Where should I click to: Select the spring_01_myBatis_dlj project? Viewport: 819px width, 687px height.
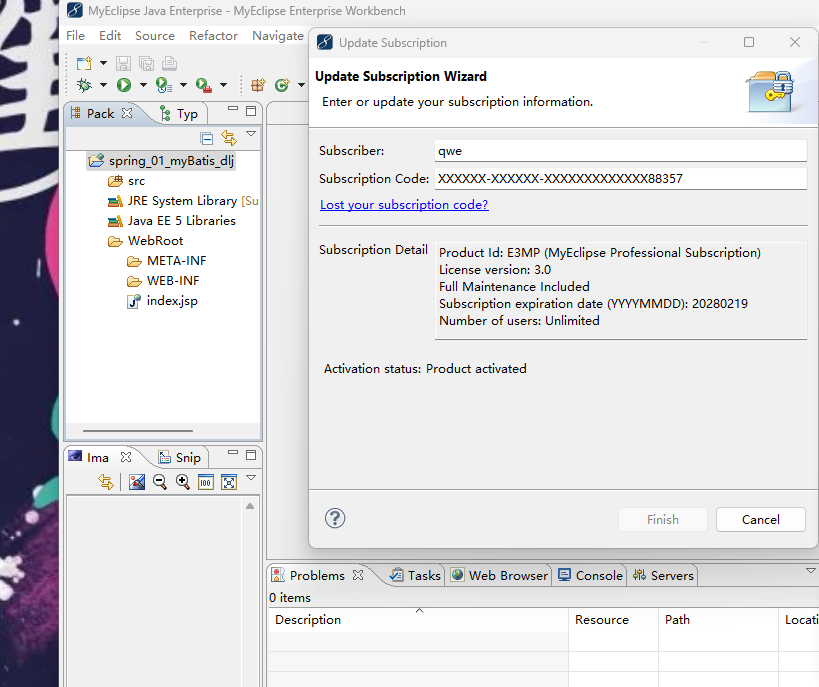[x=161, y=161]
